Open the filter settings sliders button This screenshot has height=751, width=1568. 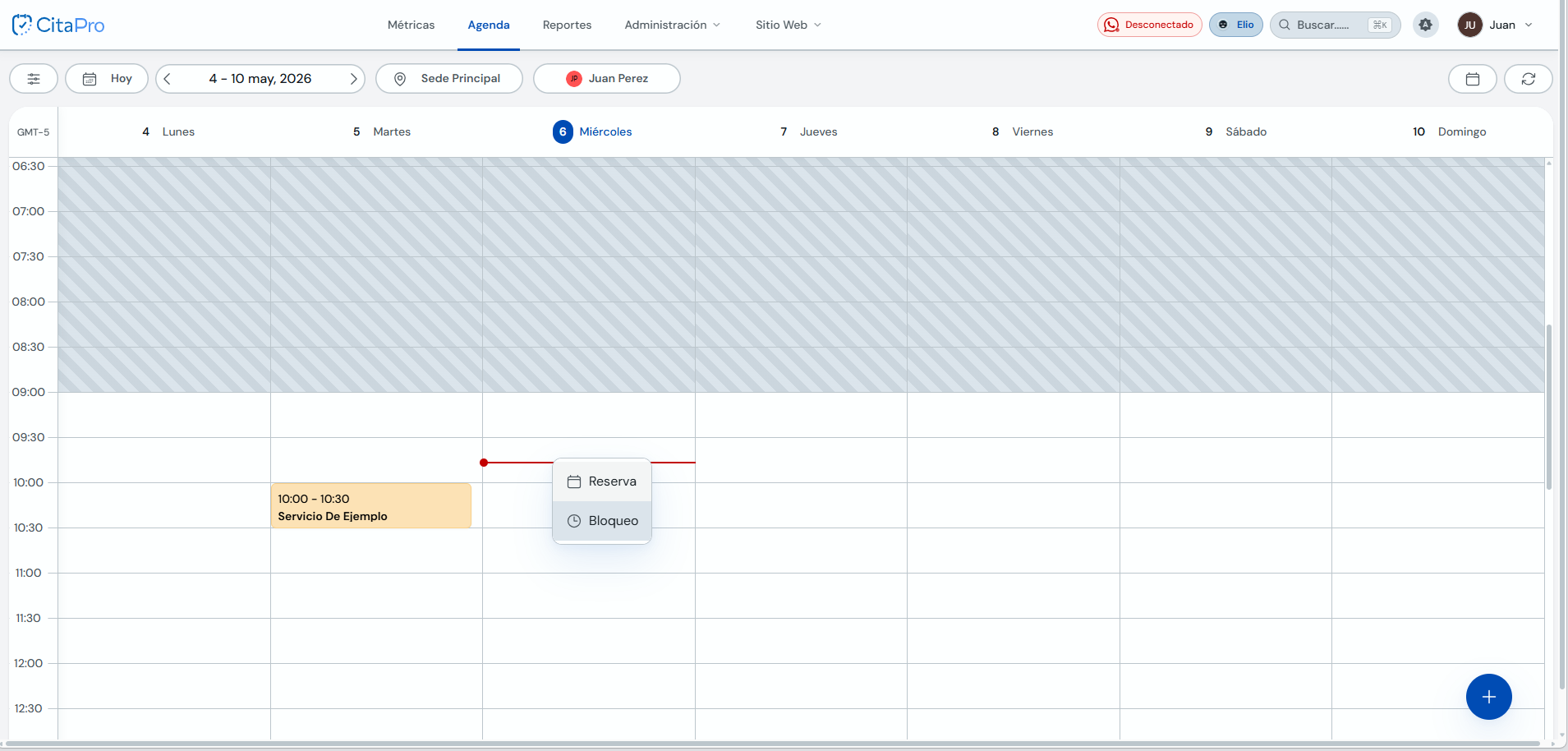click(x=34, y=79)
